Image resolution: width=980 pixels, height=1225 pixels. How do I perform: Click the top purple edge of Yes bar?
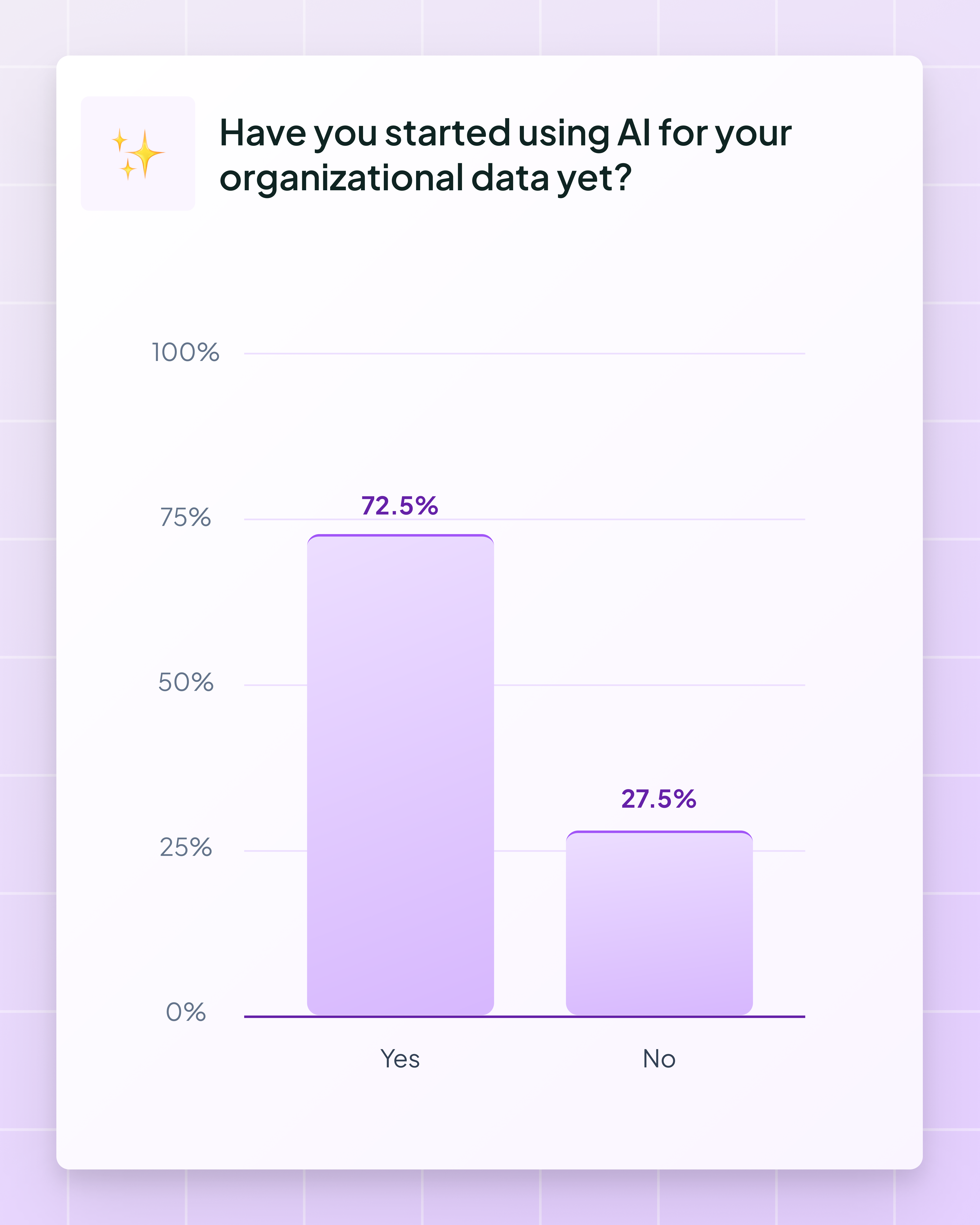(x=400, y=535)
